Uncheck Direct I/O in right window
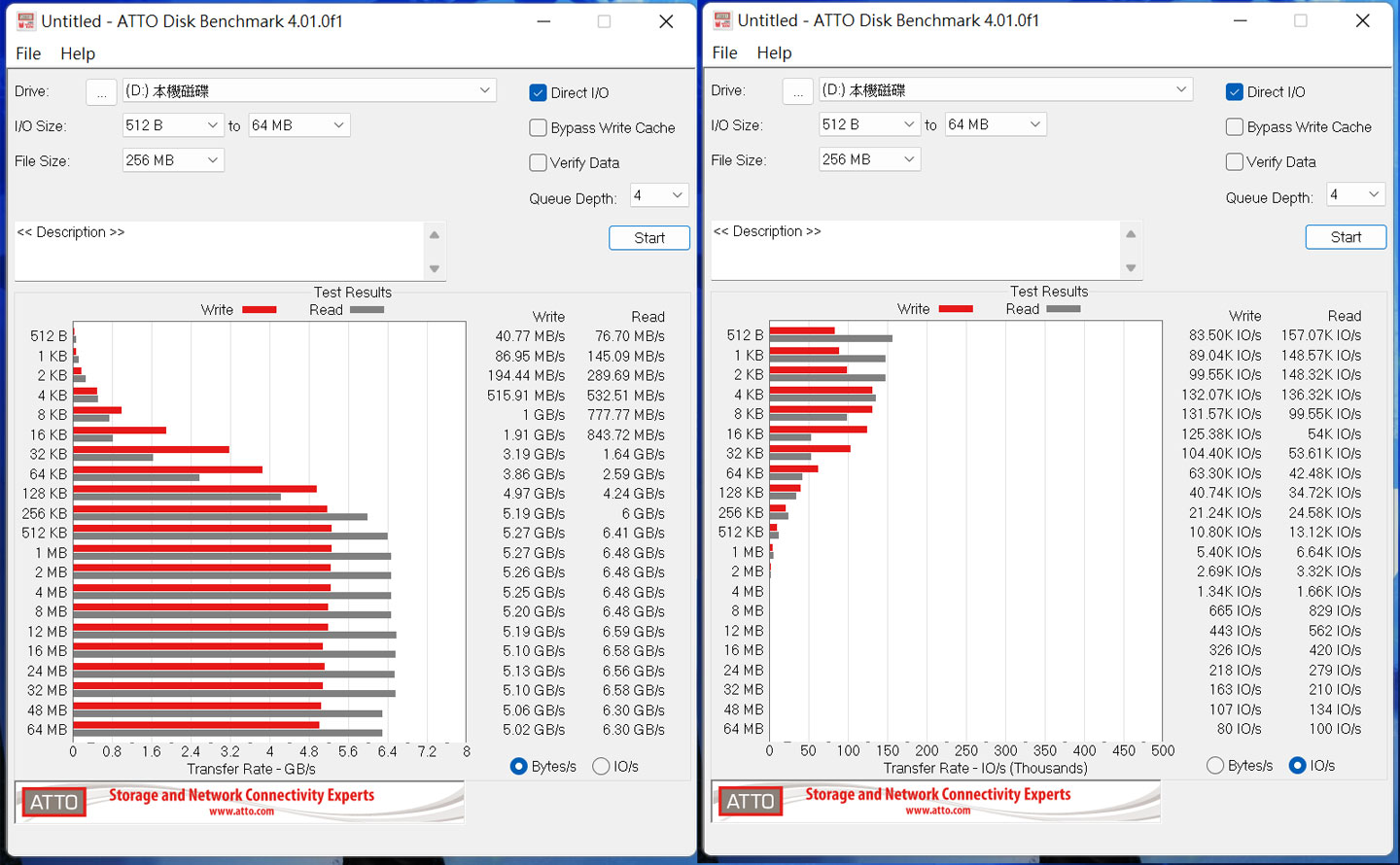This screenshot has width=1400, height=865. (1235, 92)
